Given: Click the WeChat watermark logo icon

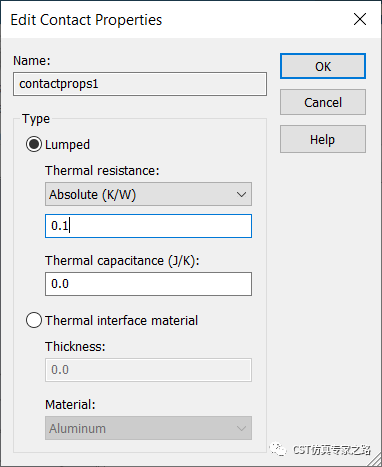Looking at the screenshot, I should coord(278,450).
